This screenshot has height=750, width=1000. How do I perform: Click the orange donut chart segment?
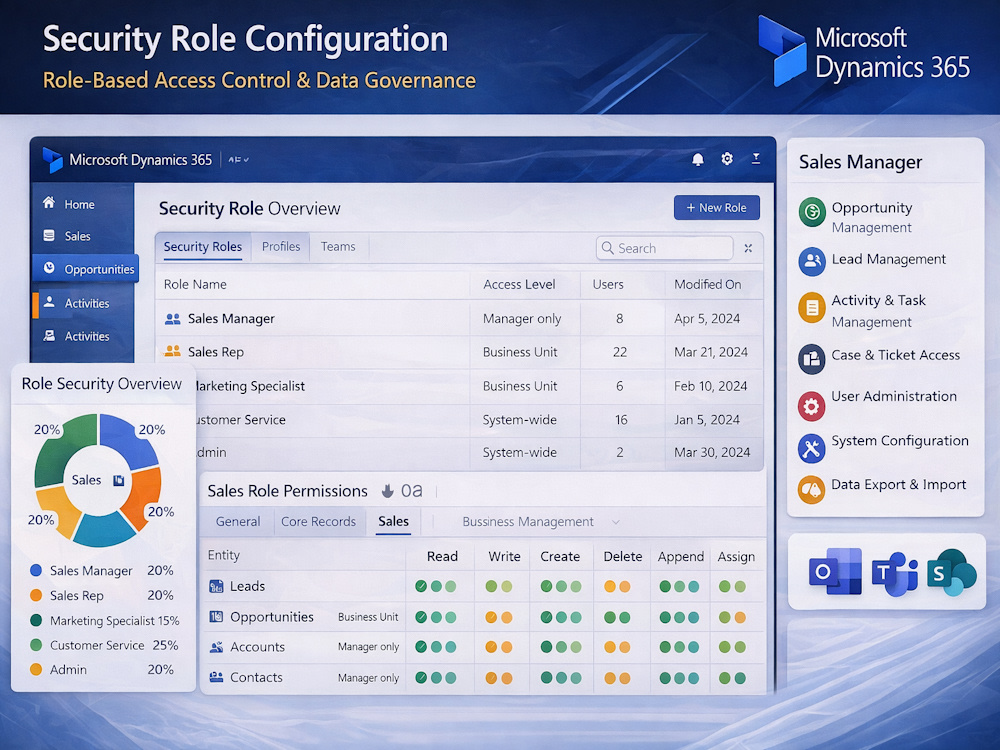(142, 499)
